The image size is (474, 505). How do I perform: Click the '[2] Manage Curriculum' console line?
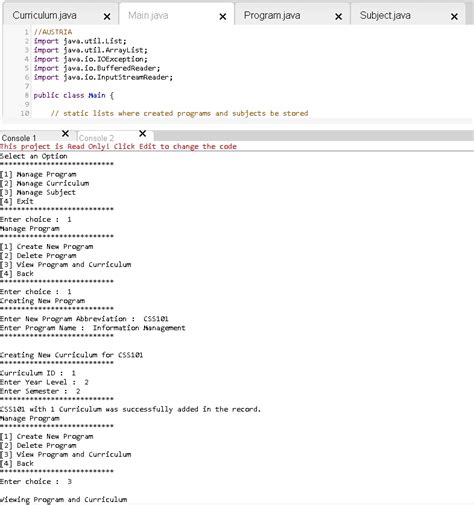(45, 183)
